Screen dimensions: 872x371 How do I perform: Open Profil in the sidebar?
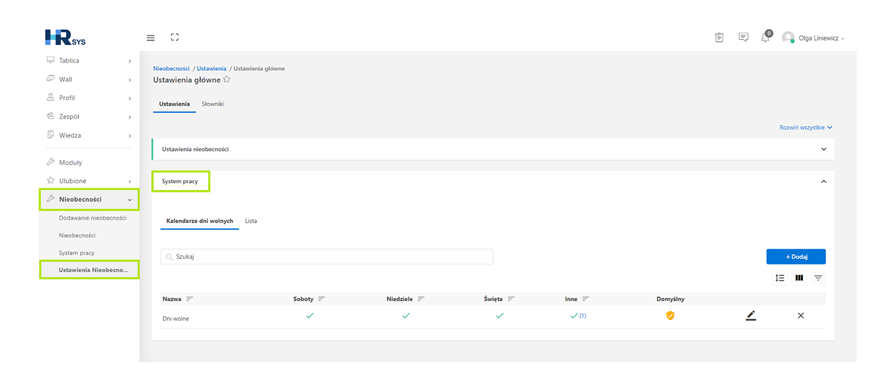coord(67,98)
